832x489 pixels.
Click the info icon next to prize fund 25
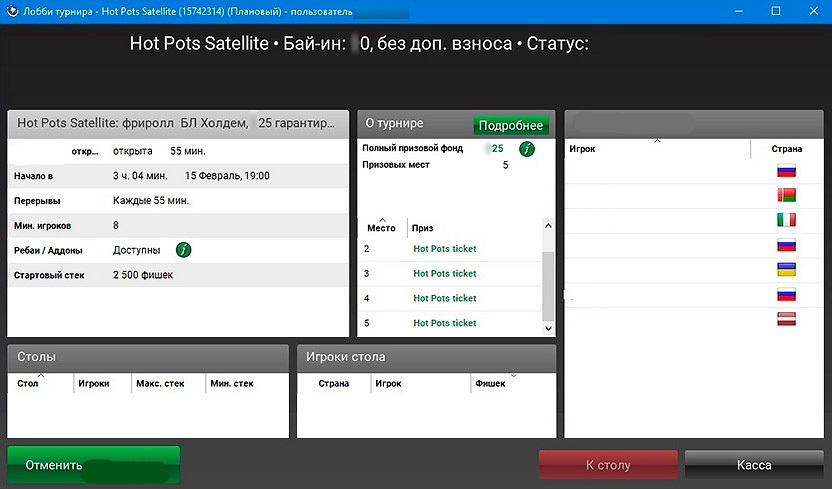[x=526, y=149]
